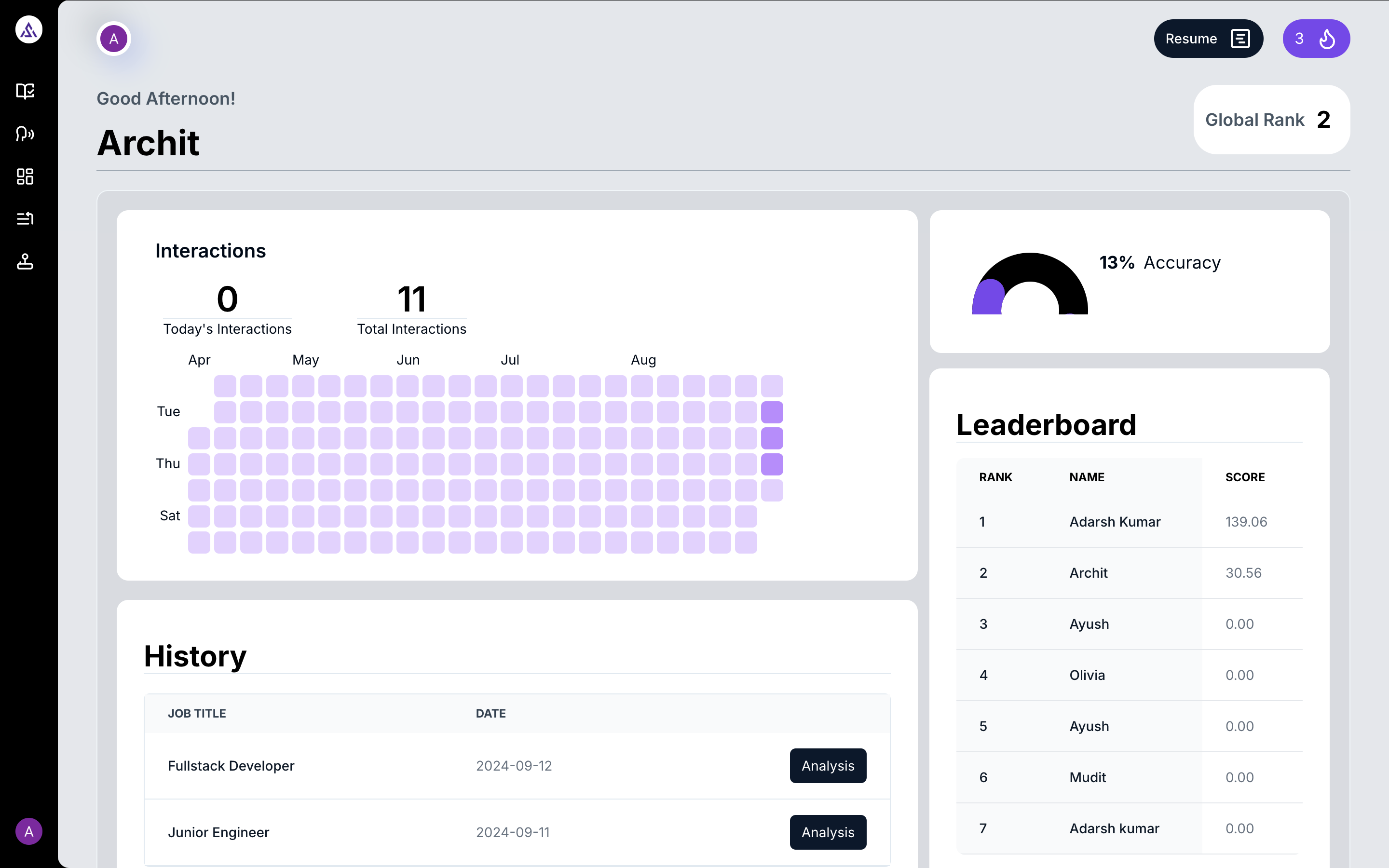The width and height of the screenshot is (1389, 868).
Task: Click the darker Tuesday heatmap cell
Action: [771, 412]
